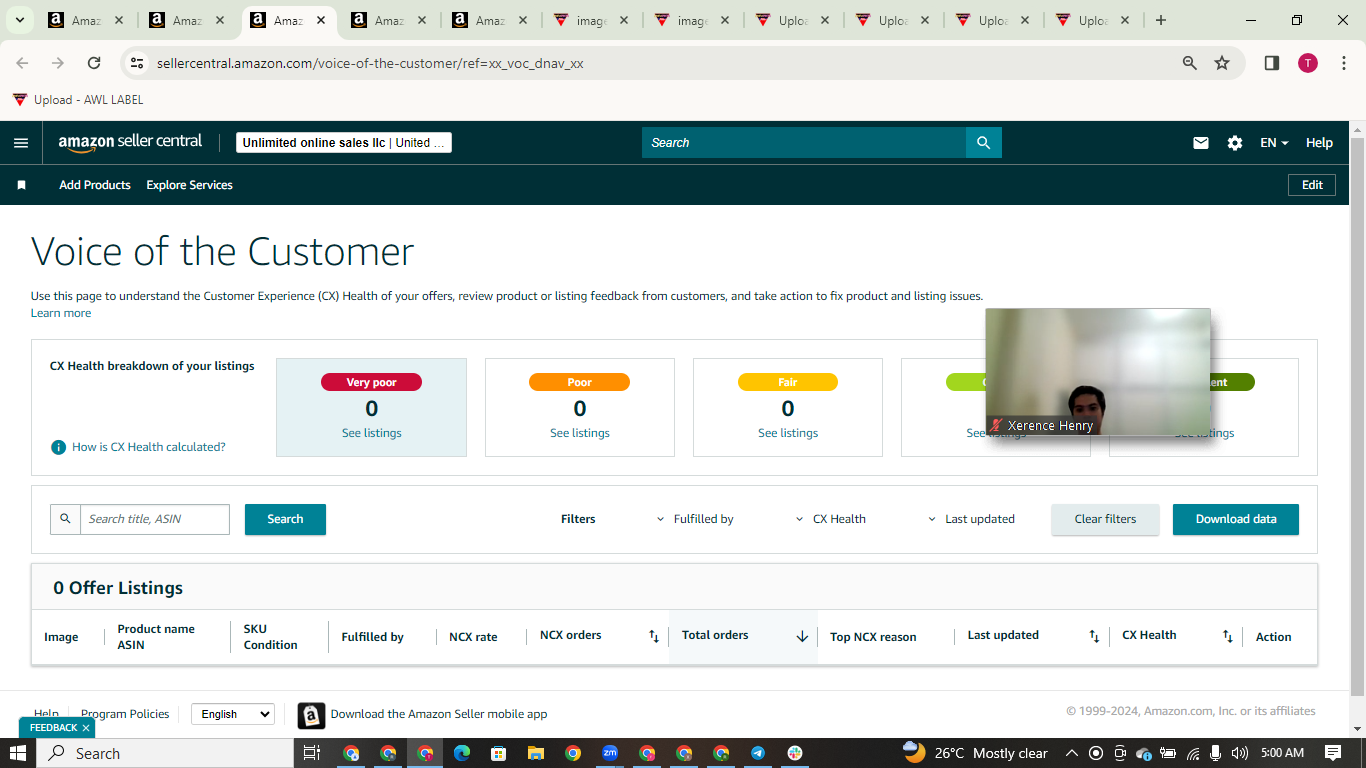The image size is (1366, 768).
Task: Sort listings by Last updated column
Action: 1094,636
